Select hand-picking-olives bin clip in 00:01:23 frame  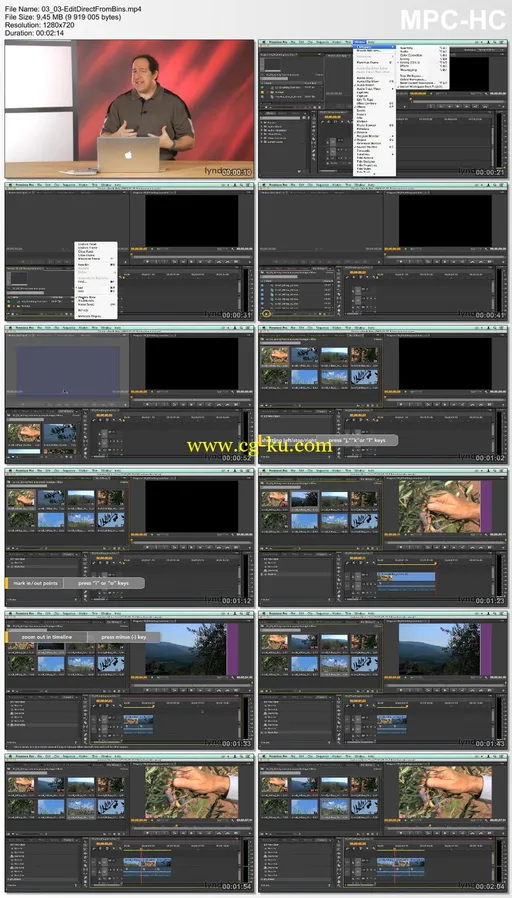(x=275, y=500)
